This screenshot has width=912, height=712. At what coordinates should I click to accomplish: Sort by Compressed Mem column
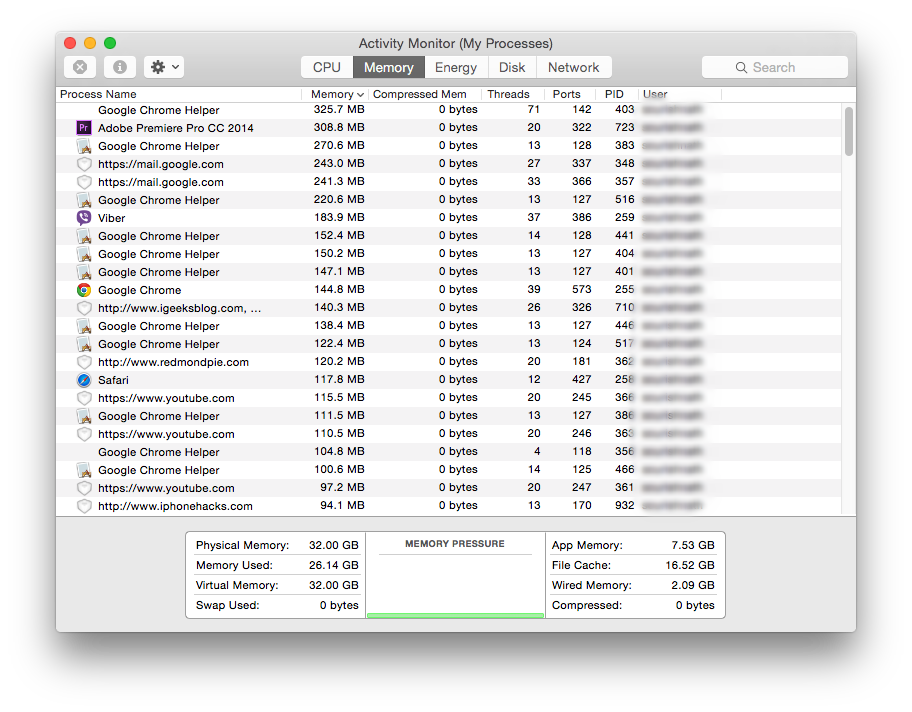425,94
